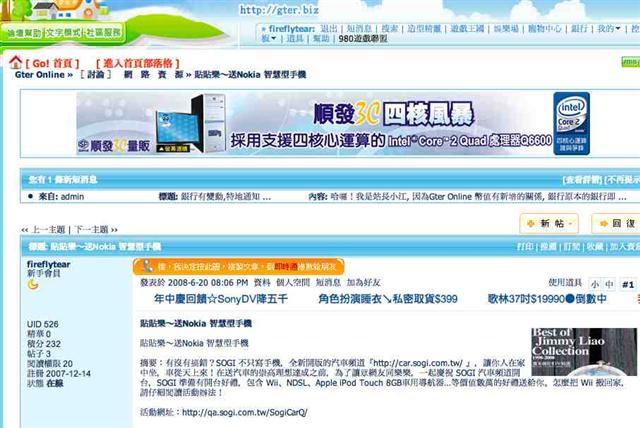Open the 道具 items link
Image resolution: width=640 pixels, height=428 pixels.
[295, 39]
